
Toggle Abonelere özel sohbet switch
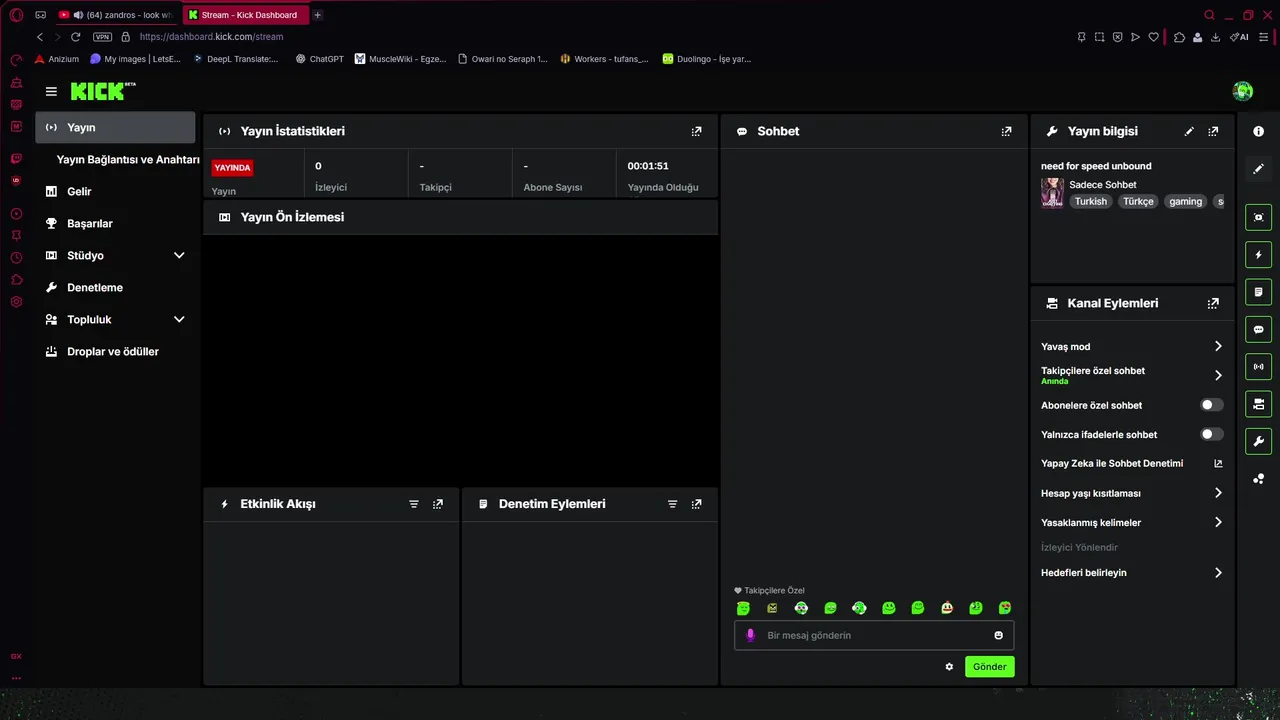1212,405
